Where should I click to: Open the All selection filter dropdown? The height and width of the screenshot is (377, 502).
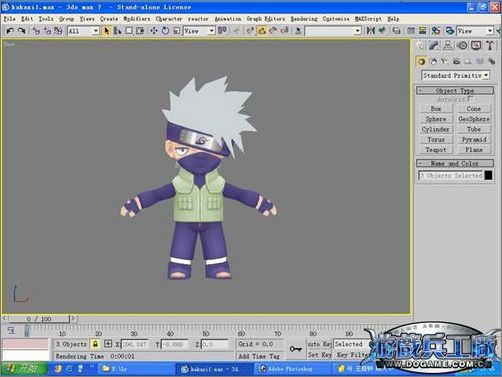click(83, 31)
